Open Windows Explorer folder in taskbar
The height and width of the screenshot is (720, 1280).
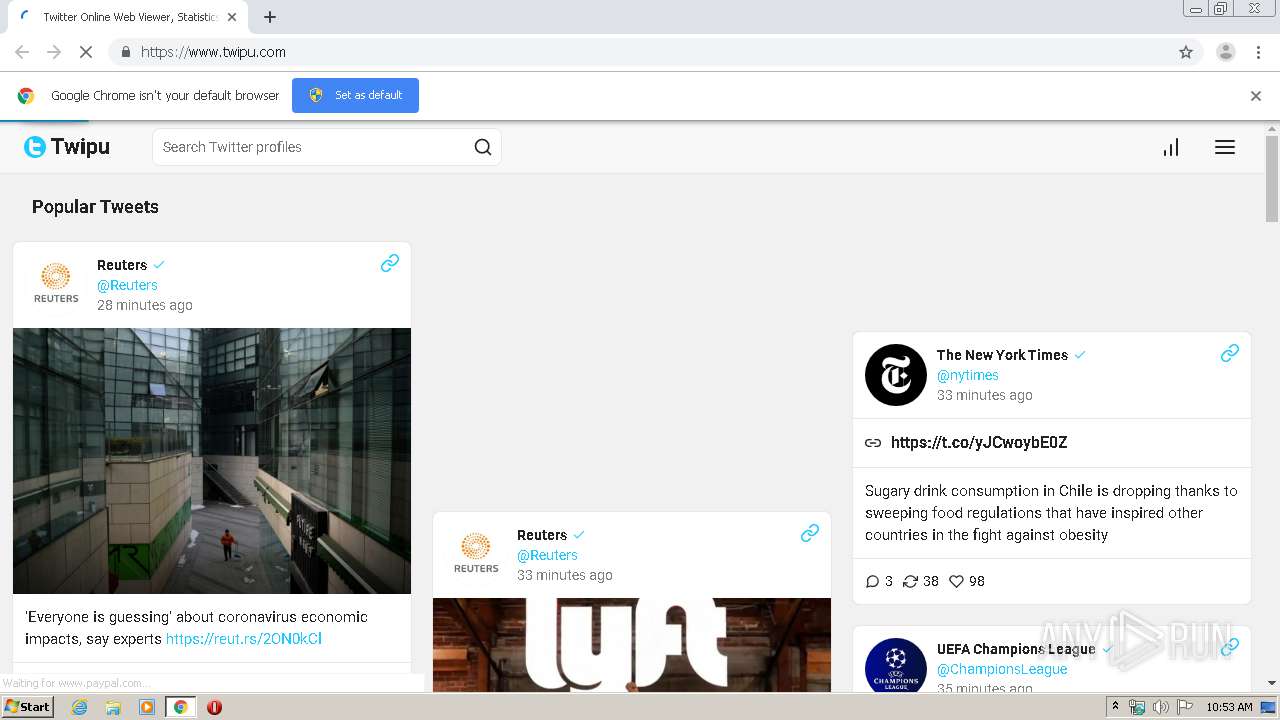113,707
